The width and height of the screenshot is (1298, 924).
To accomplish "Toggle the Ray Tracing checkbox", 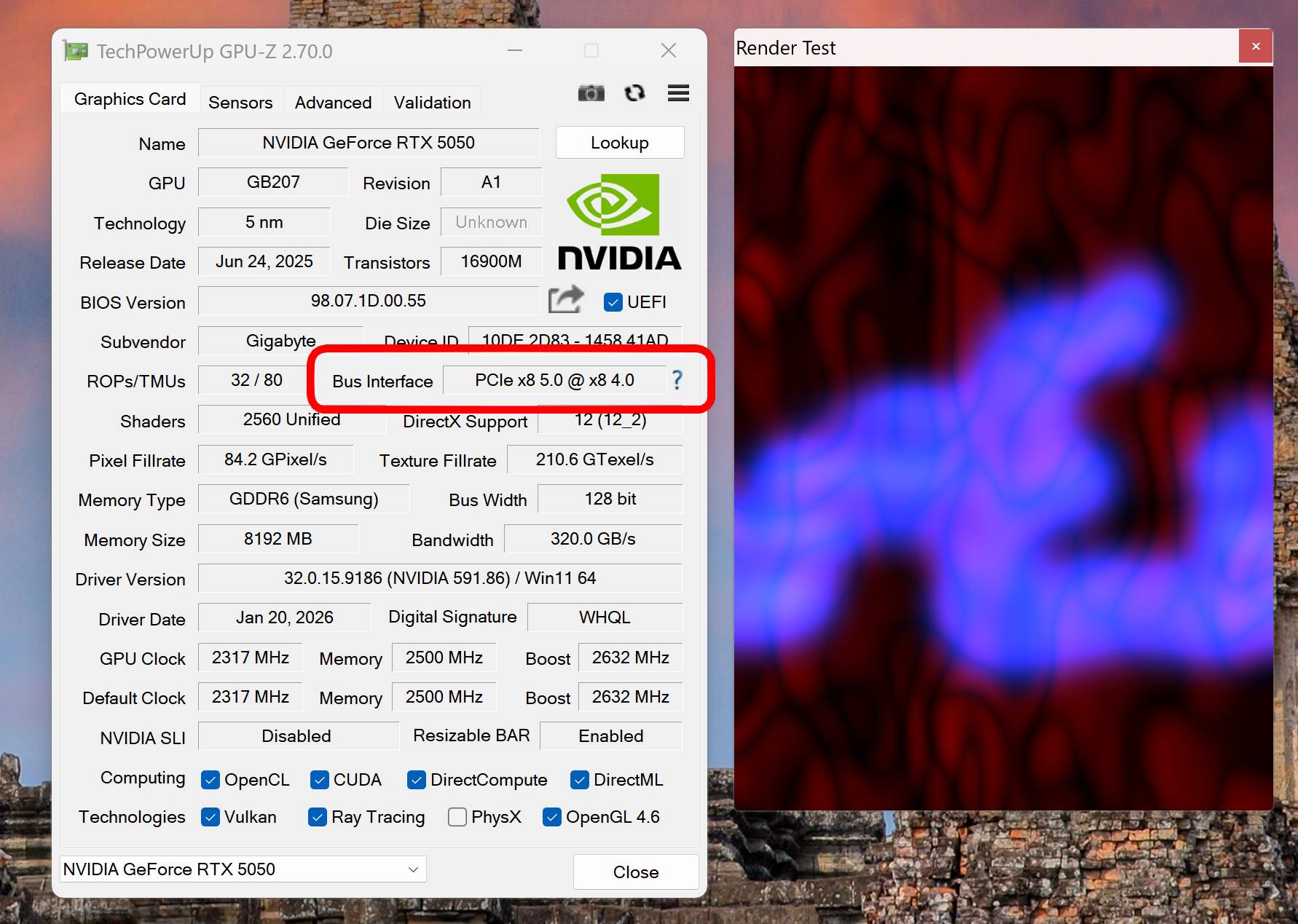I will (x=318, y=817).
